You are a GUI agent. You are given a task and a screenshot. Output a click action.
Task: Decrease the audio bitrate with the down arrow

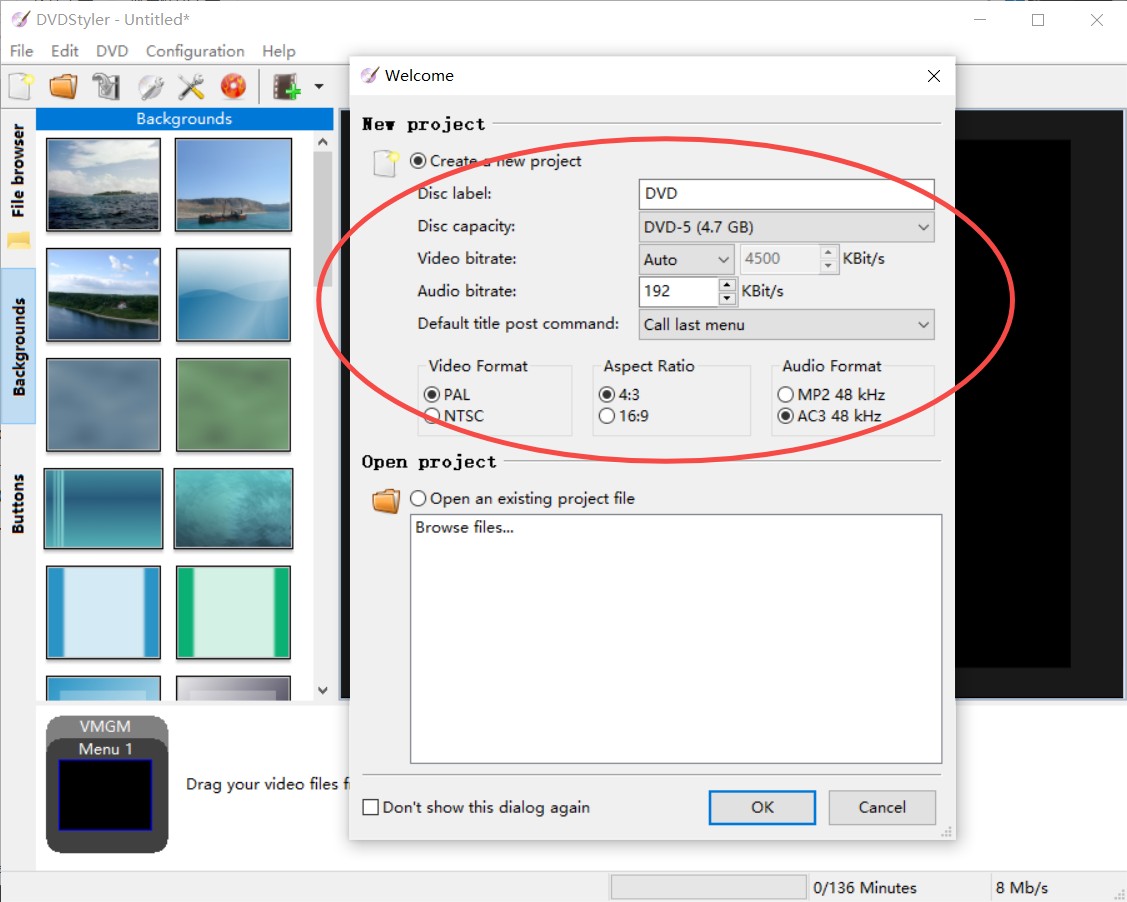(x=727, y=298)
